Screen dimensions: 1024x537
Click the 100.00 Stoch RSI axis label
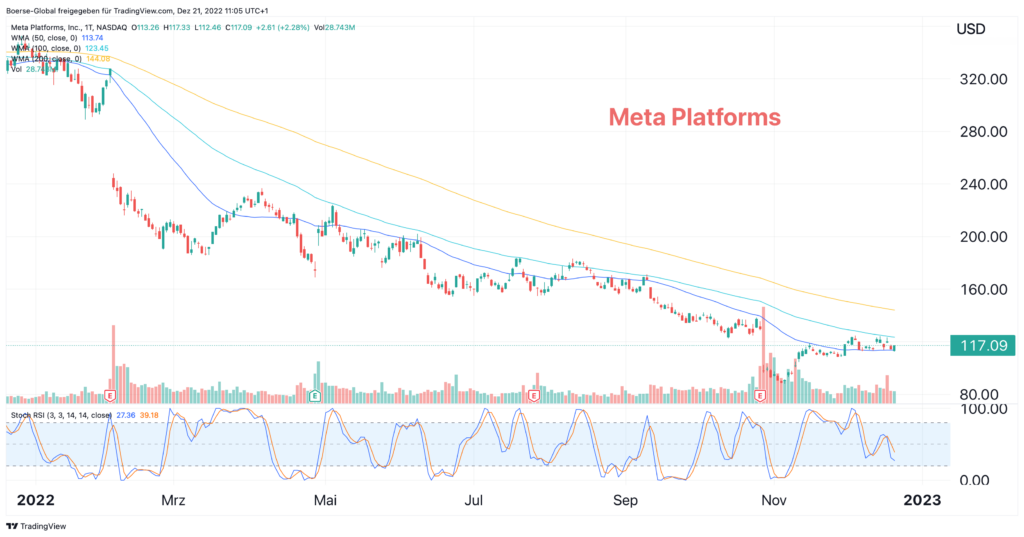[x=982, y=409]
